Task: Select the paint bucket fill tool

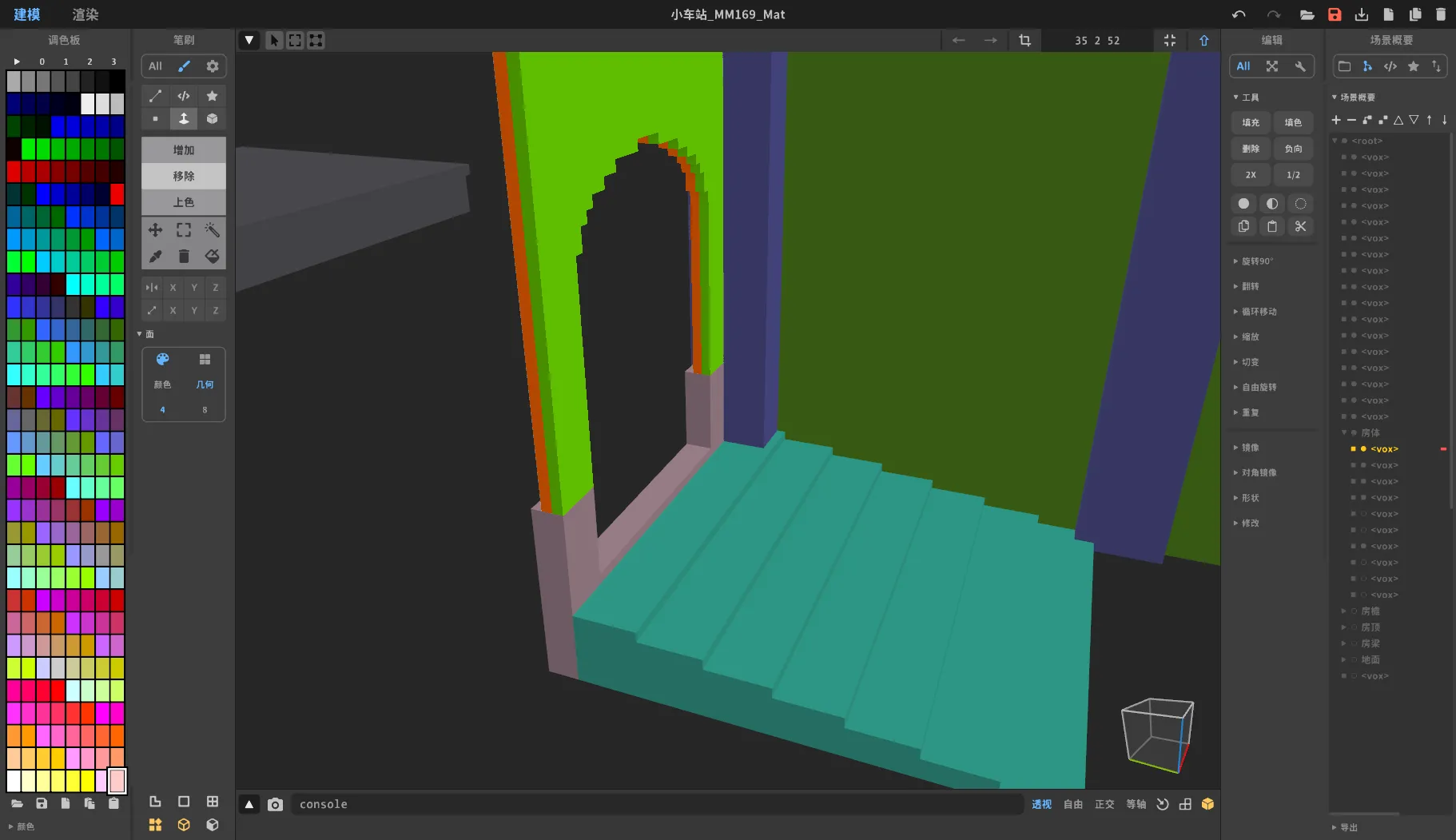Action: click(212, 257)
